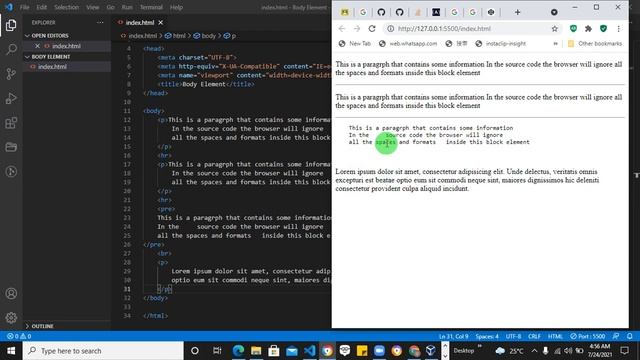Screen dimensions: 640x360
Task: Open the Extensions view
Action: 11,123
